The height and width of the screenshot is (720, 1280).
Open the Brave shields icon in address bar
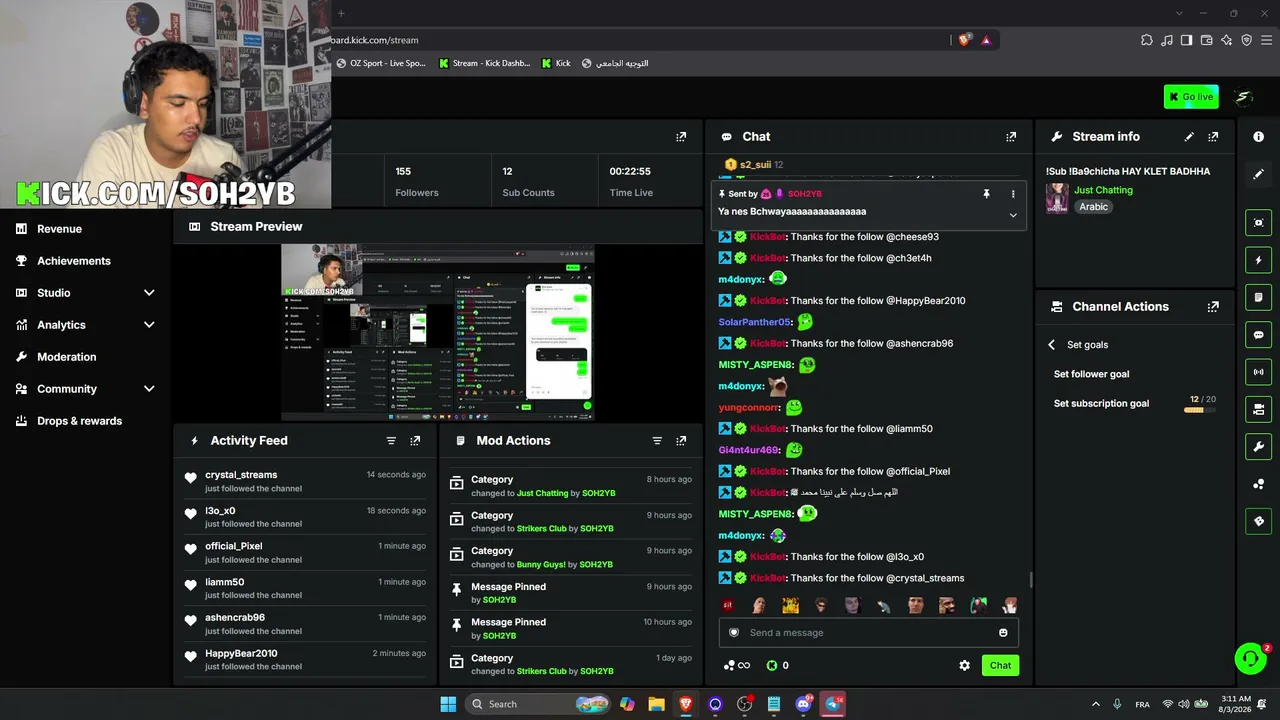[x=964, y=40]
